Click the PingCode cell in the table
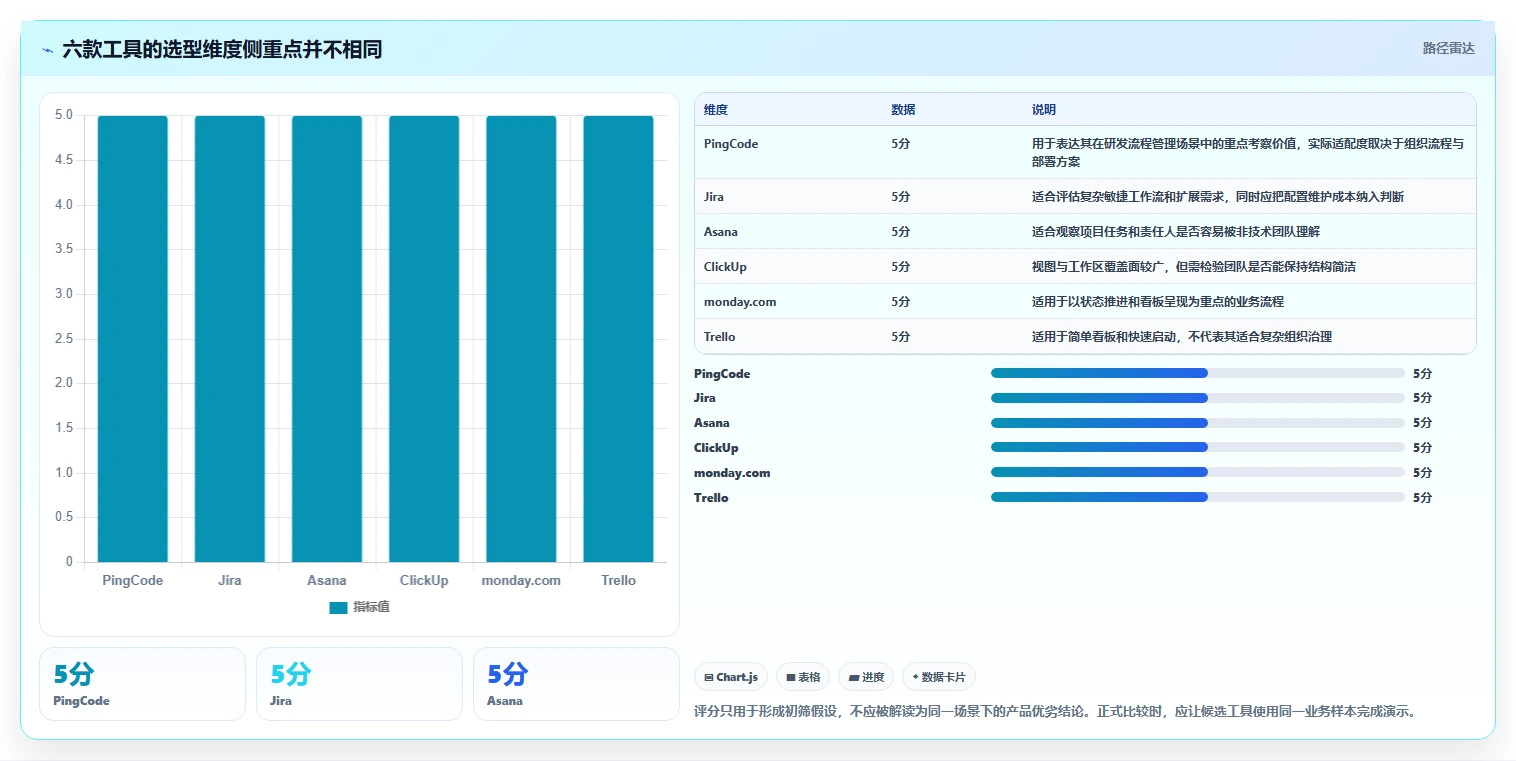The height and width of the screenshot is (761, 1516). click(731, 144)
